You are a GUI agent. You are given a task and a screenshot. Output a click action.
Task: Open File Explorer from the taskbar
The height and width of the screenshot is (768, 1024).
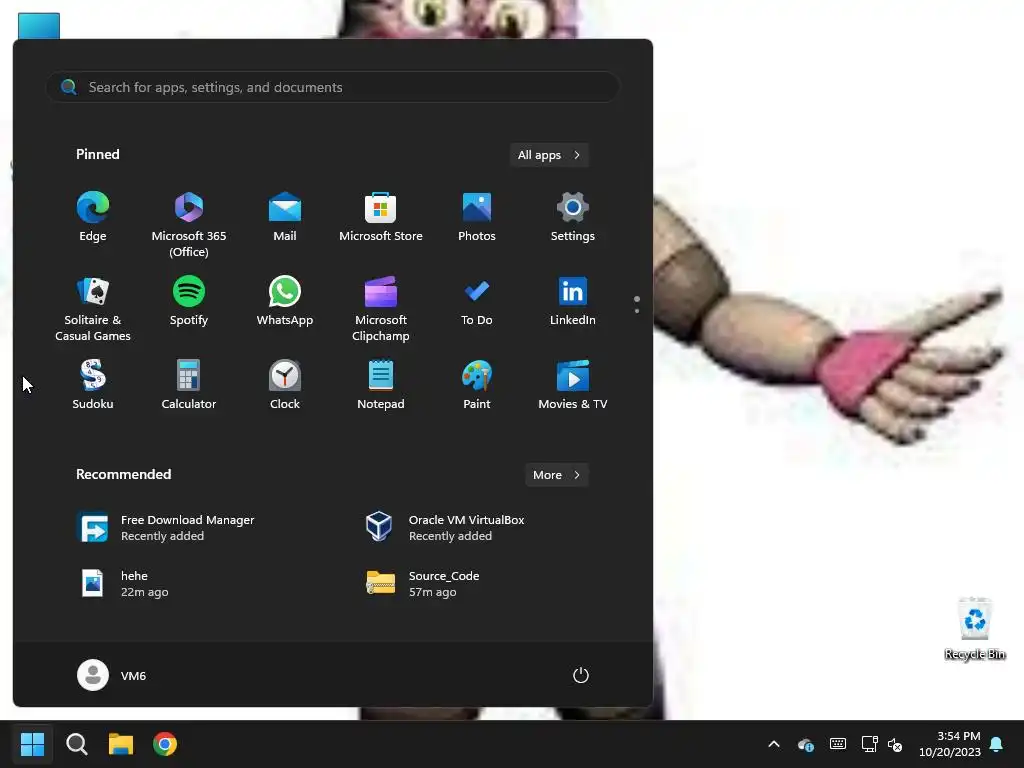pos(121,744)
